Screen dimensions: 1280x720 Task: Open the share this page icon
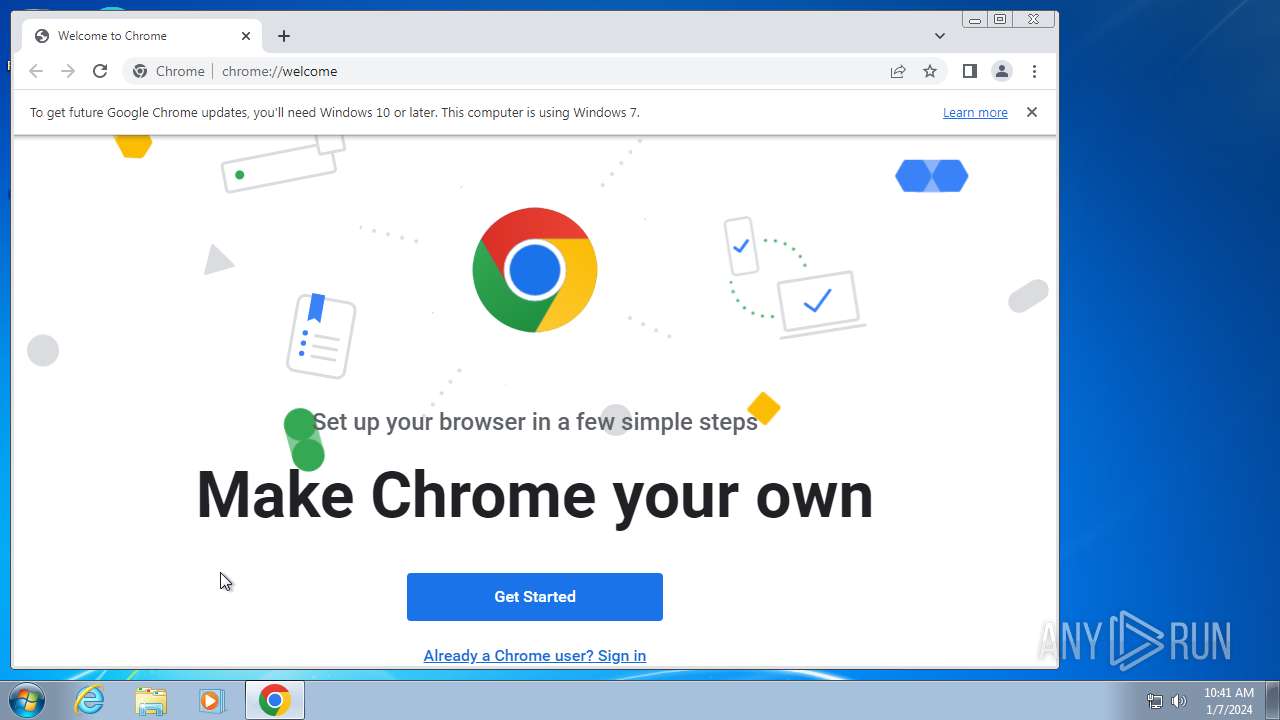point(898,71)
